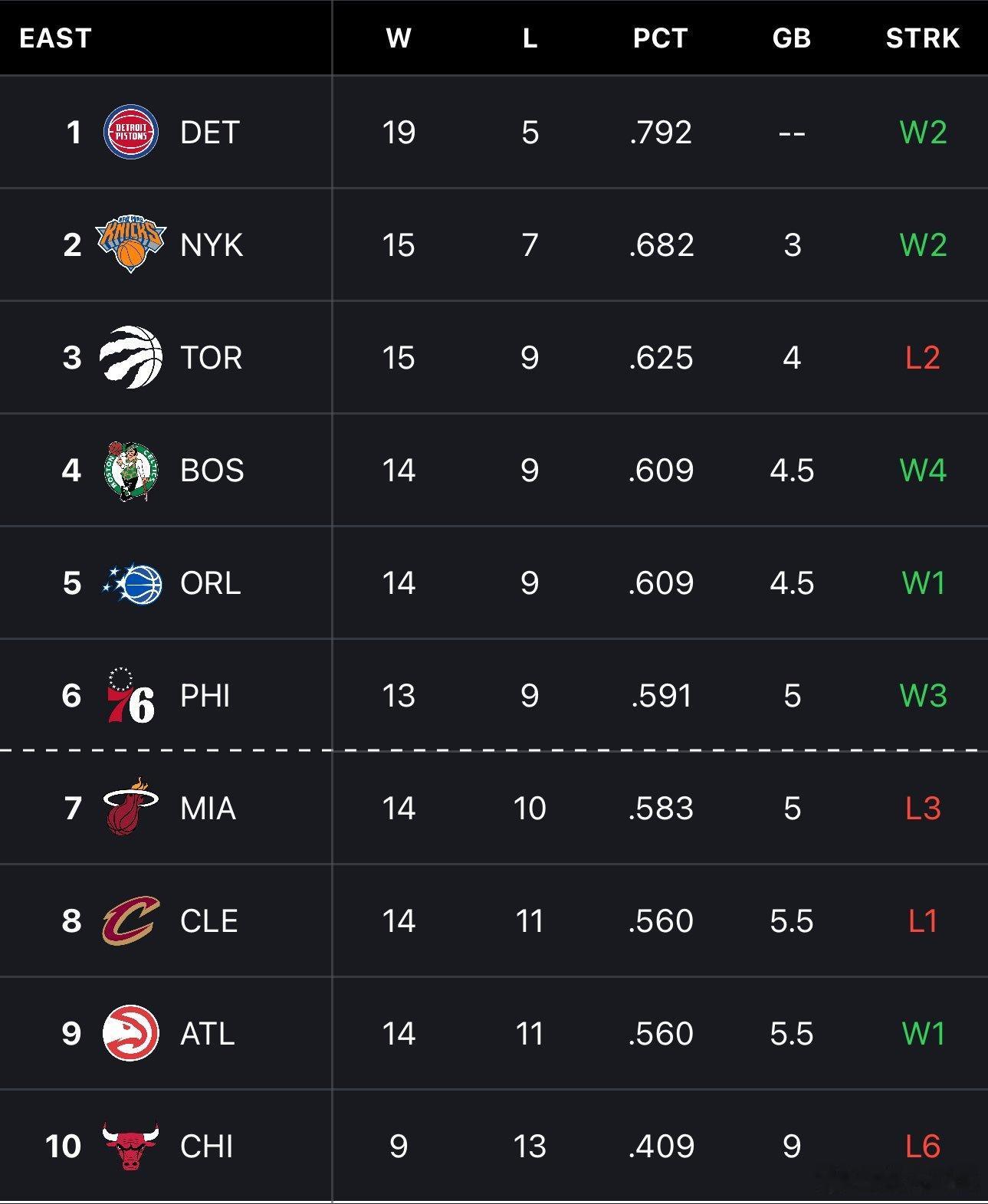Select the GB column header
Screen dimensions: 988x1204
(792, 38)
